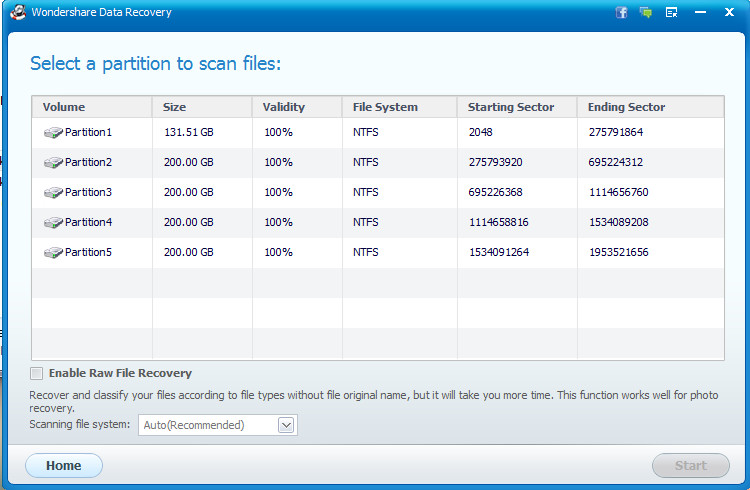
Task: Enable Raw File Recovery checkbox
Action: point(36,373)
